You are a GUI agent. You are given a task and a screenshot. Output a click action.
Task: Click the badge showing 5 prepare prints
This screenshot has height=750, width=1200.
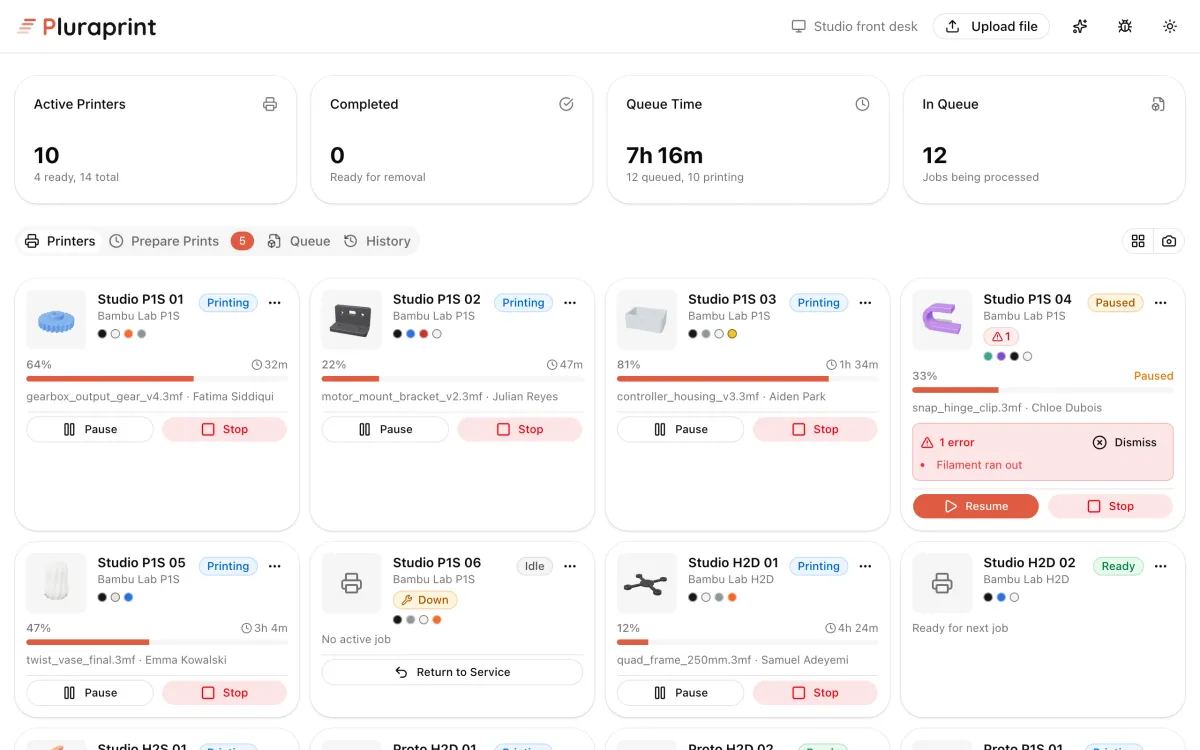click(x=242, y=241)
